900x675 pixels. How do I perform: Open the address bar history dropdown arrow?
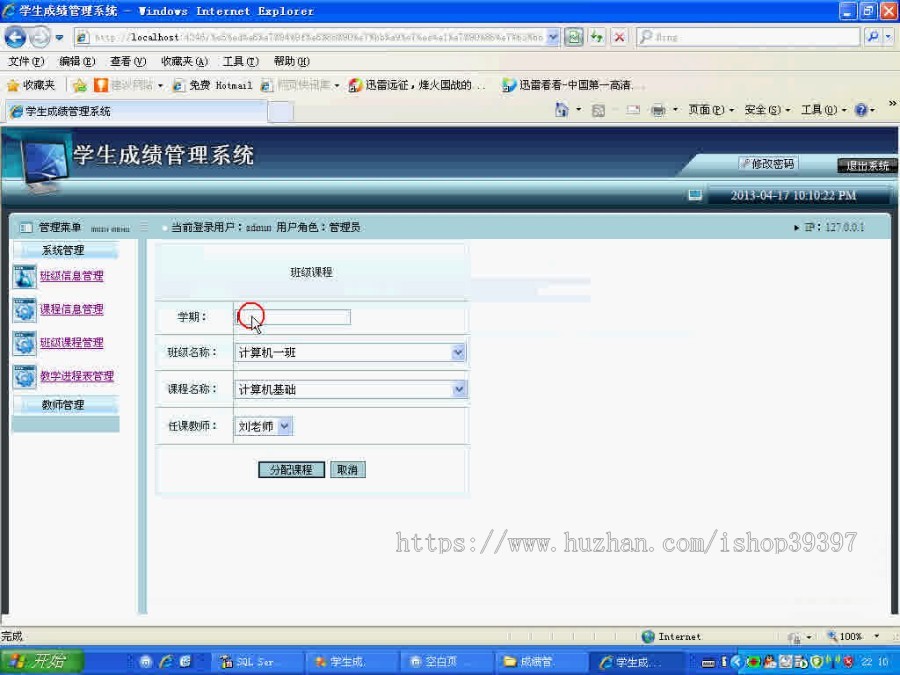coord(552,37)
